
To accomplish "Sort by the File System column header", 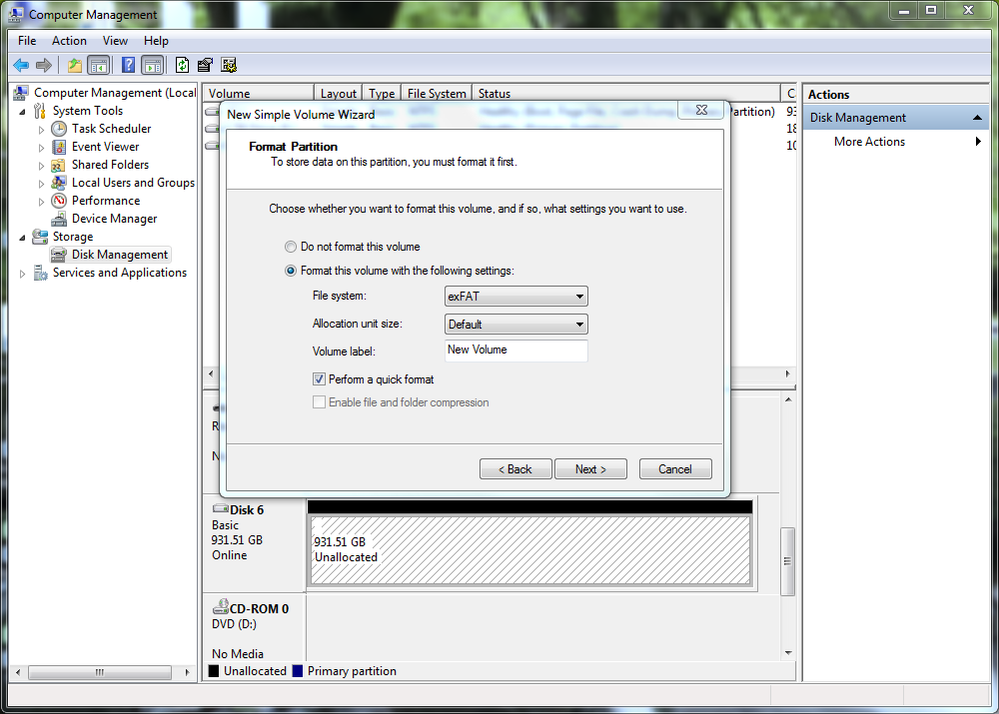I will pos(436,94).
